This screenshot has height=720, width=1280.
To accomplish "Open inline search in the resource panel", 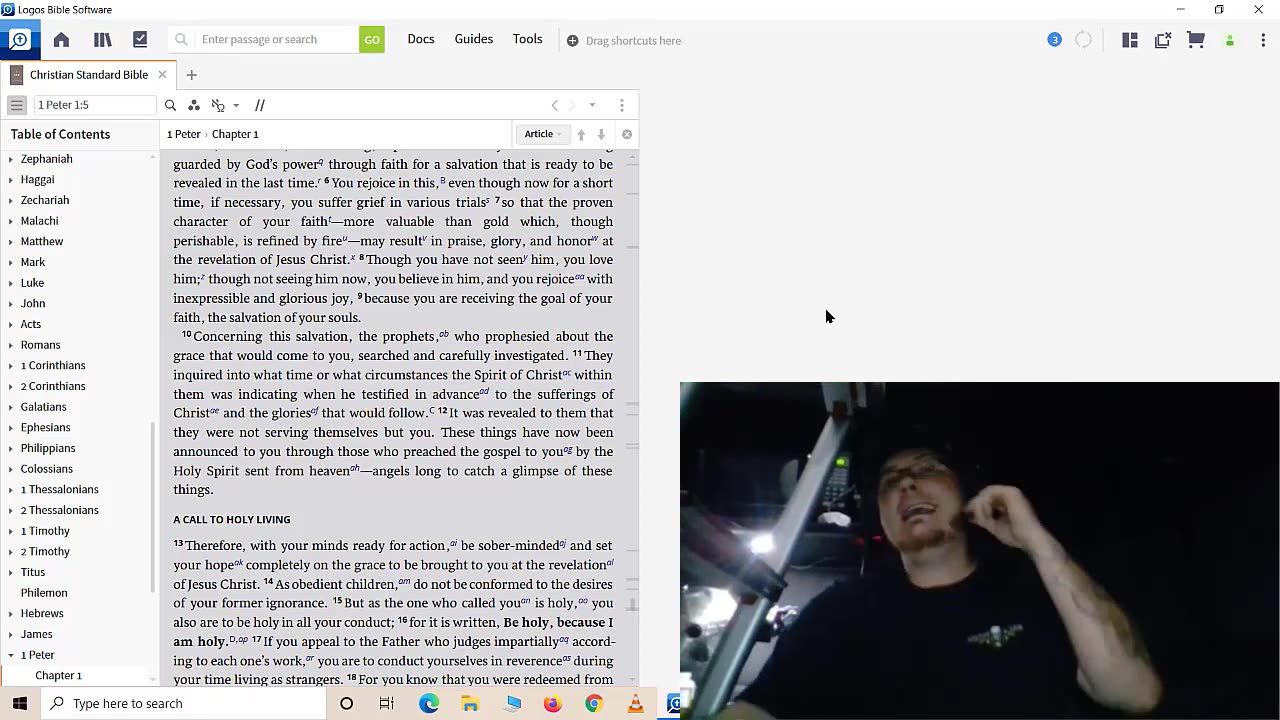I will [x=170, y=105].
